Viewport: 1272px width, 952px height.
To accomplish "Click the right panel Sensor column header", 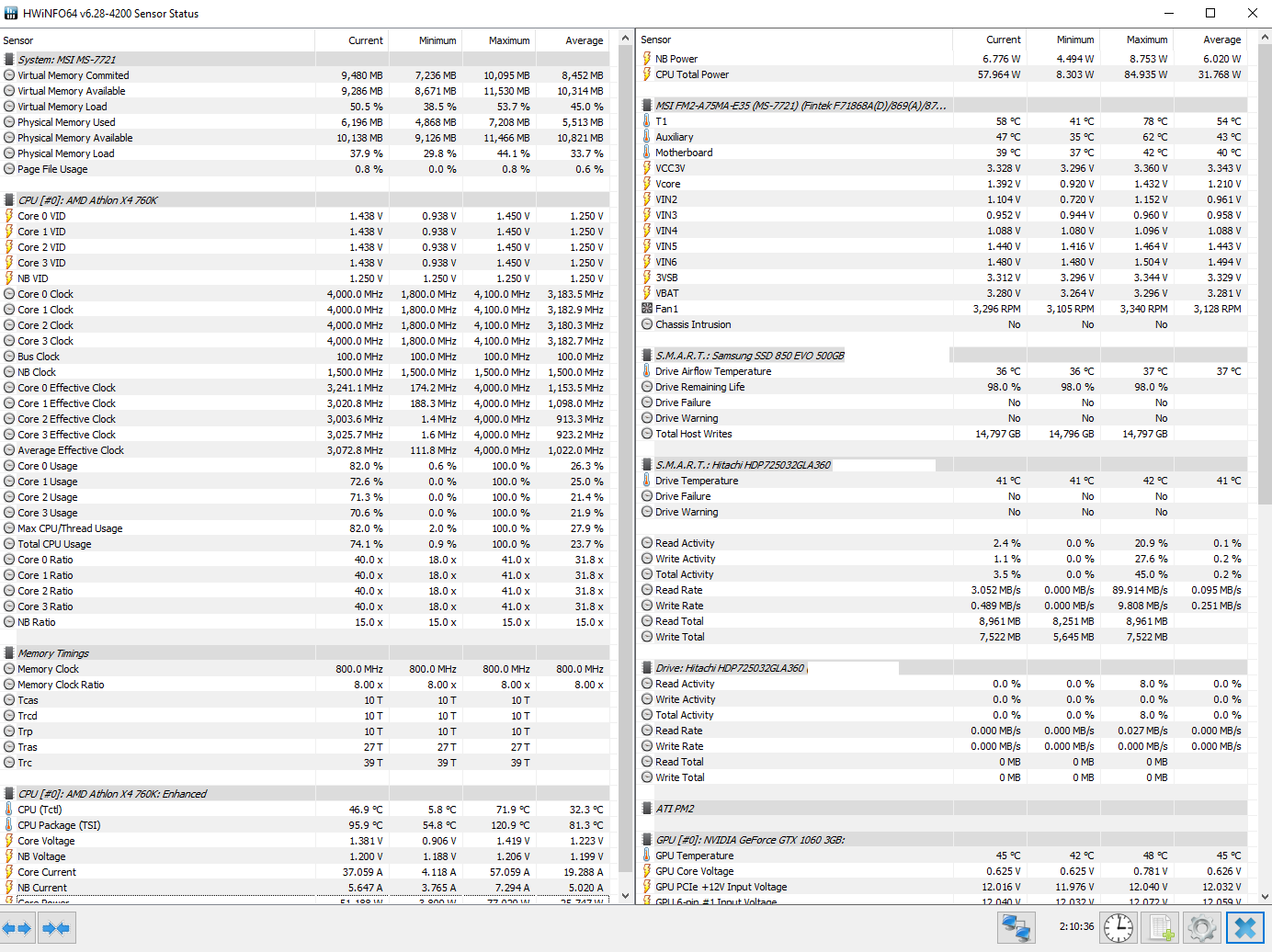I will [x=795, y=40].
